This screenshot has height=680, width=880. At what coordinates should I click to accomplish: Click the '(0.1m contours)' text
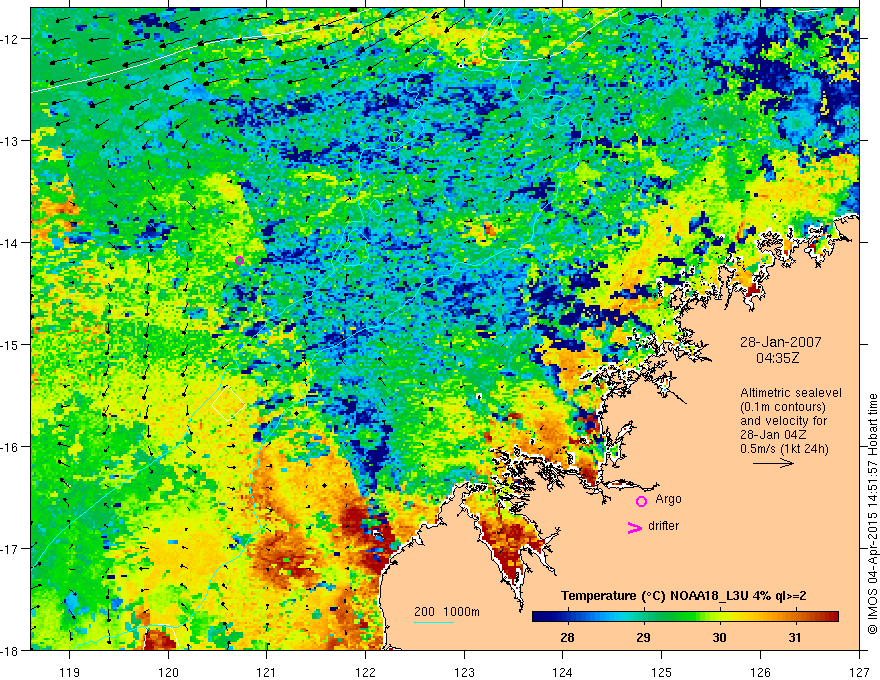tap(783, 407)
